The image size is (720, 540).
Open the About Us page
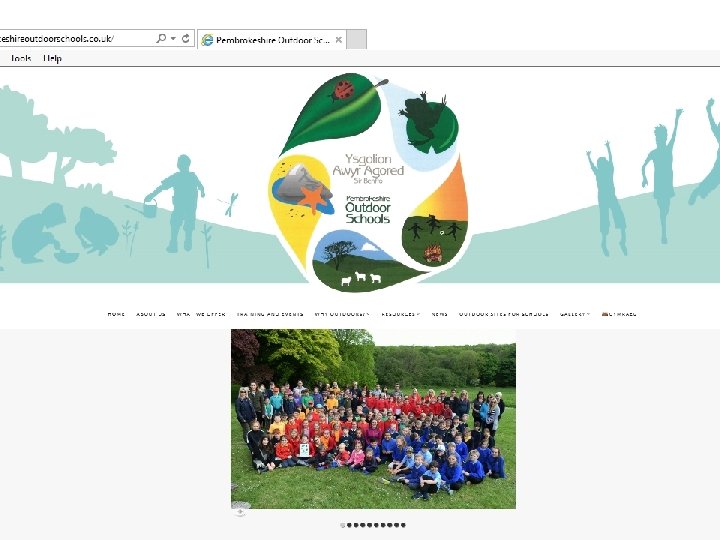point(151,314)
